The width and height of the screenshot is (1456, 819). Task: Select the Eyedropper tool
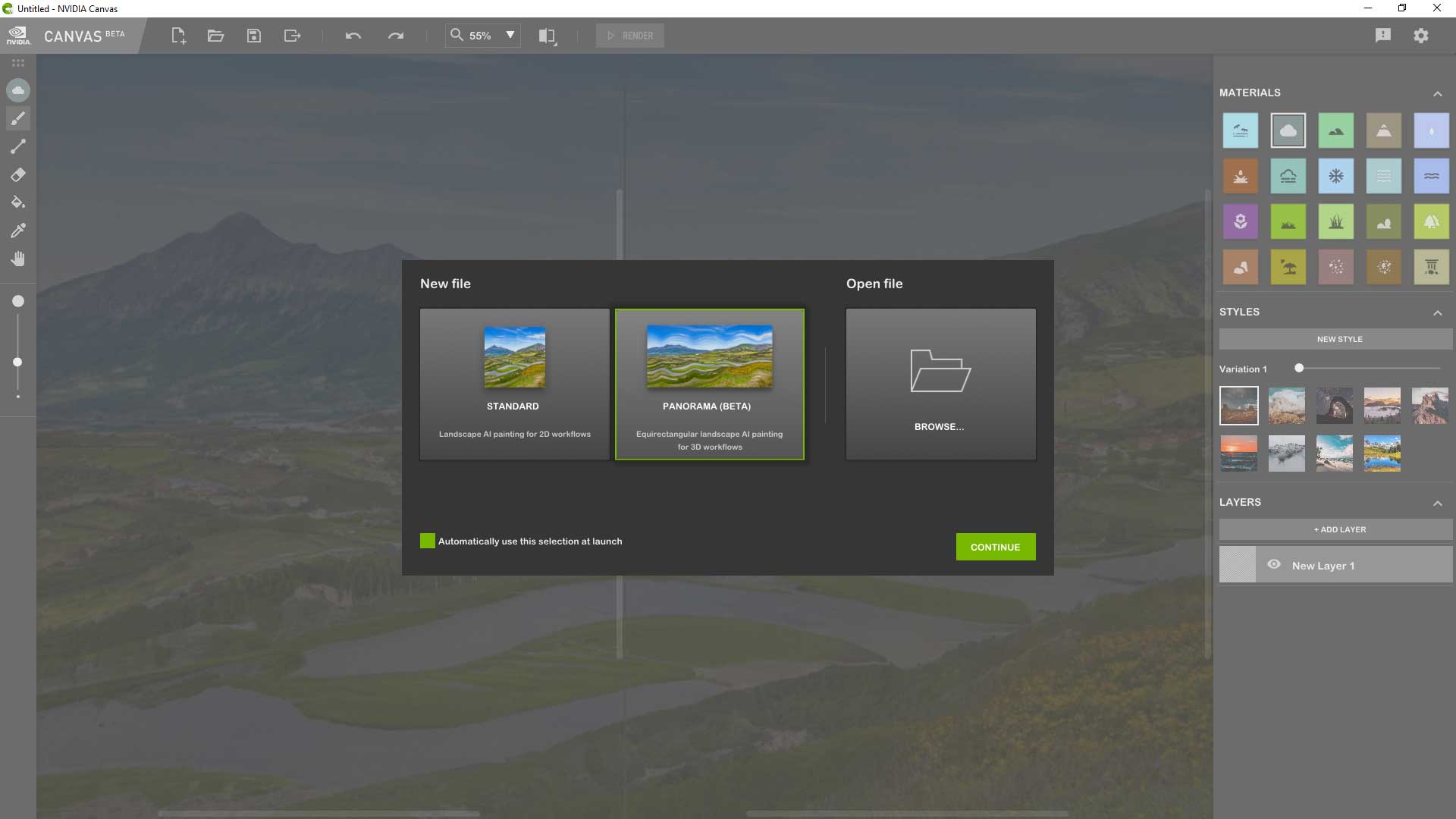18,231
